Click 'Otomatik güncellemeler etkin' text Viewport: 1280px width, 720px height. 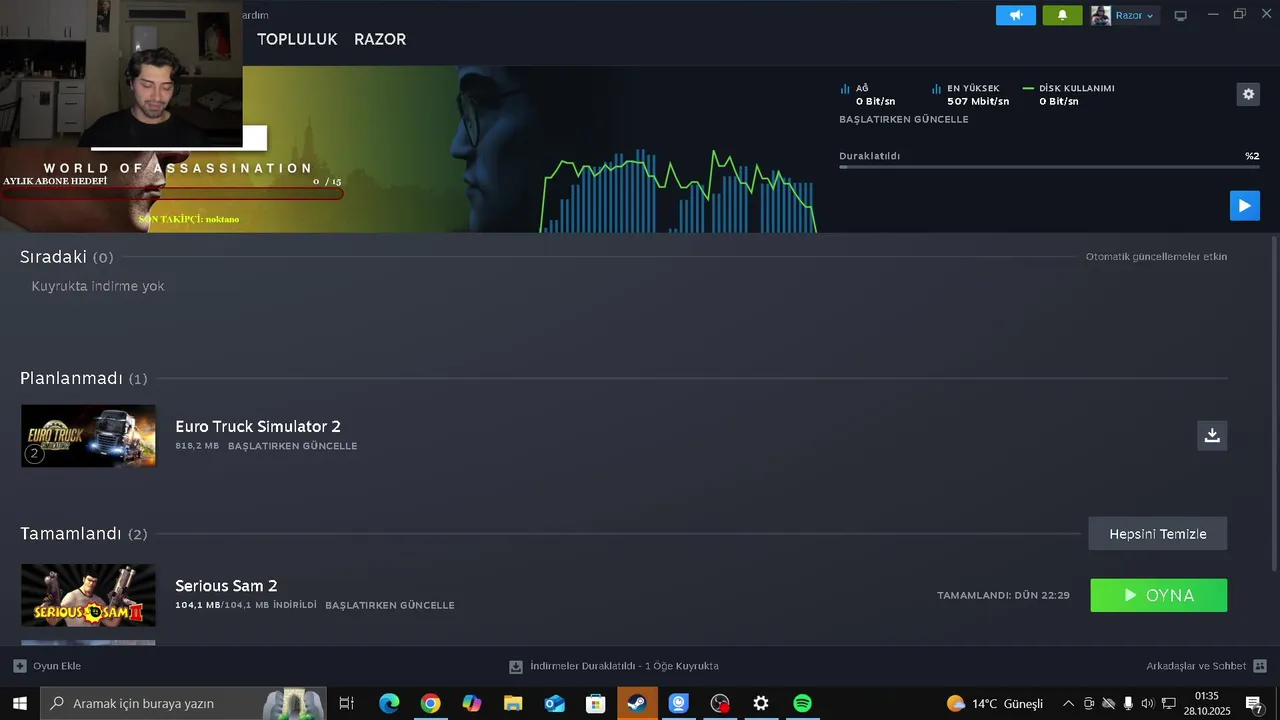point(1156,257)
